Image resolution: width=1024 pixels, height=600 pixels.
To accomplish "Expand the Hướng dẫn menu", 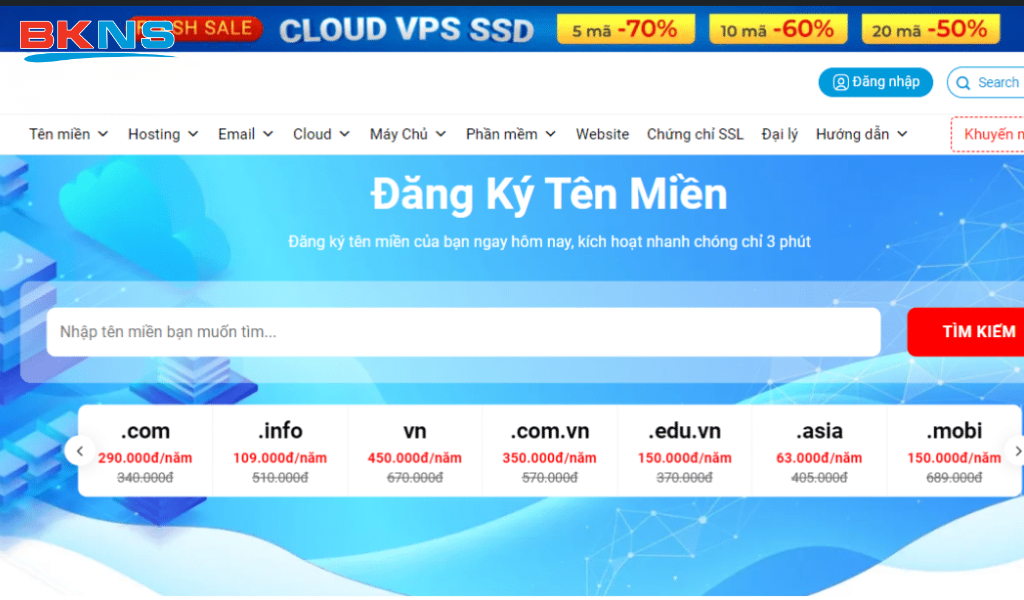I will click(x=862, y=134).
